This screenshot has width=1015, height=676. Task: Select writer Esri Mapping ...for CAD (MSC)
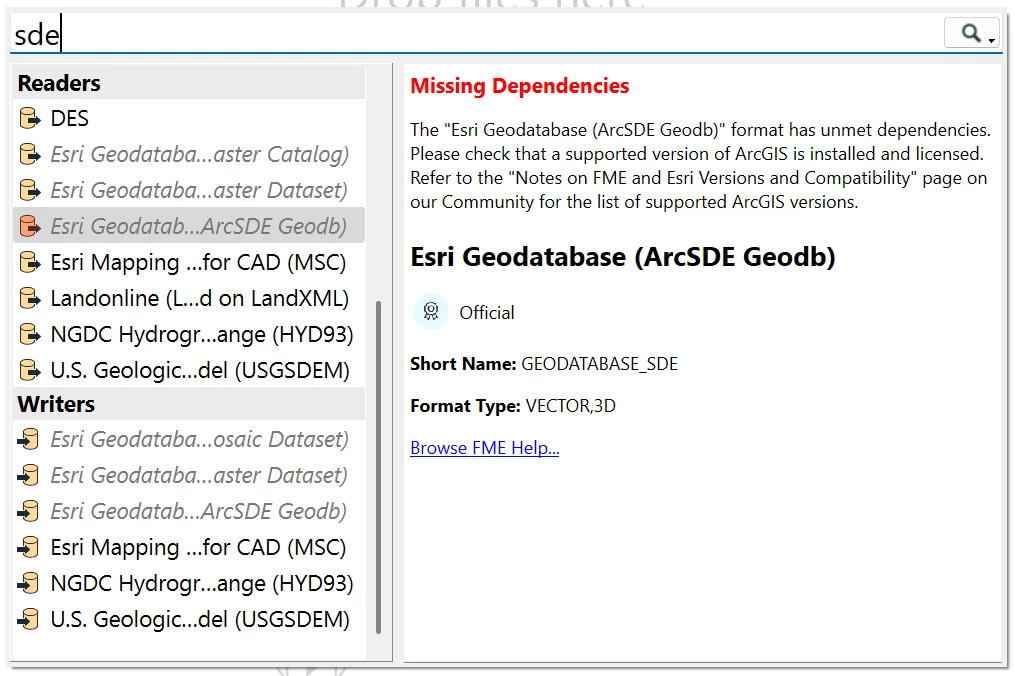coord(189,547)
